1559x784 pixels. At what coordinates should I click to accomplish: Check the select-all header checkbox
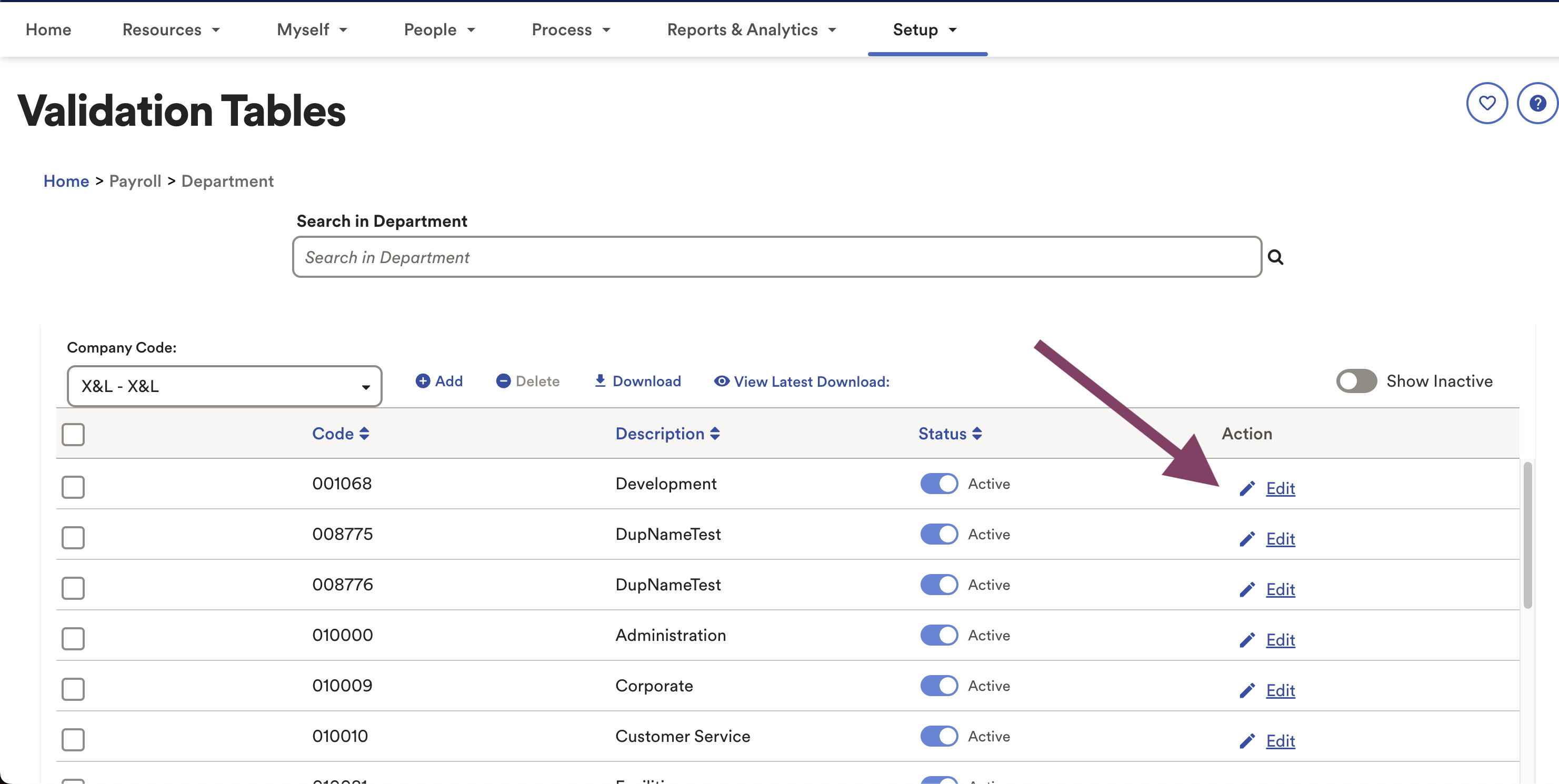click(x=73, y=434)
